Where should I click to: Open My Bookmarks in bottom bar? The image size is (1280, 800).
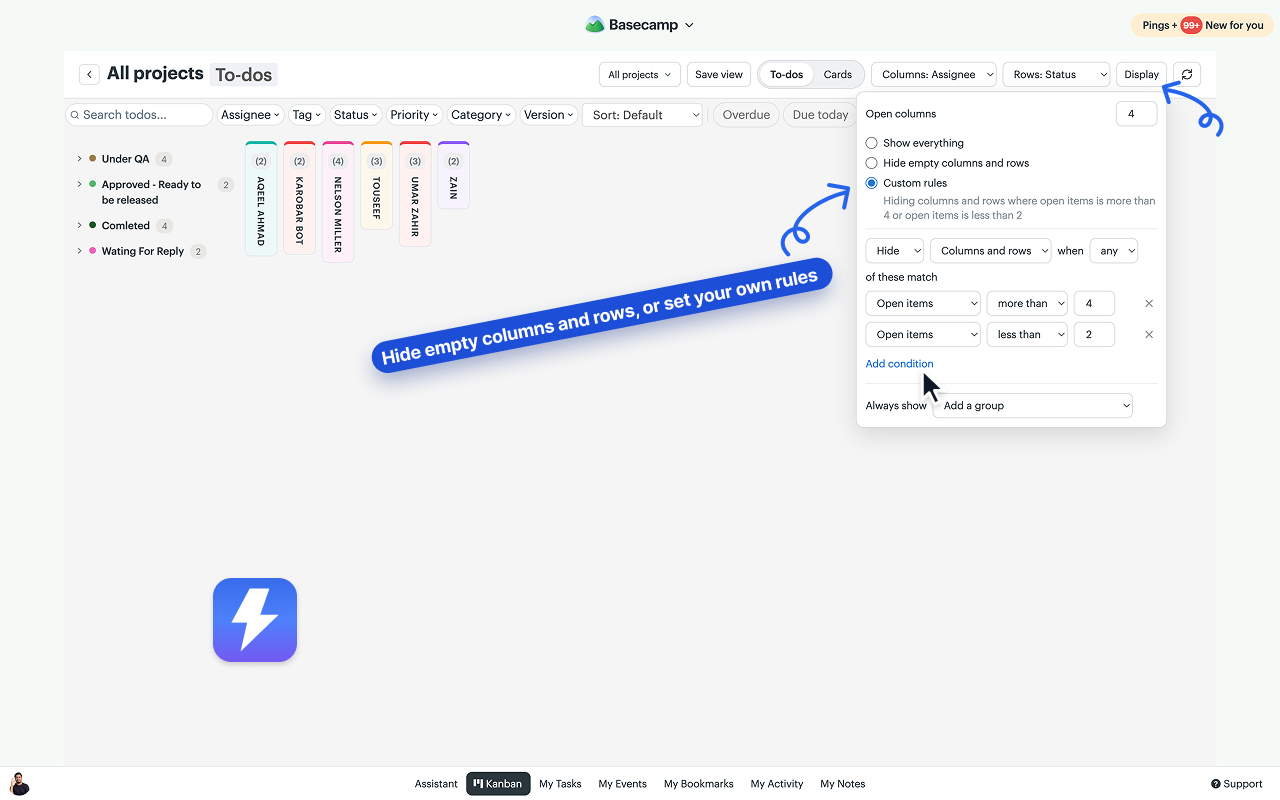click(699, 784)
